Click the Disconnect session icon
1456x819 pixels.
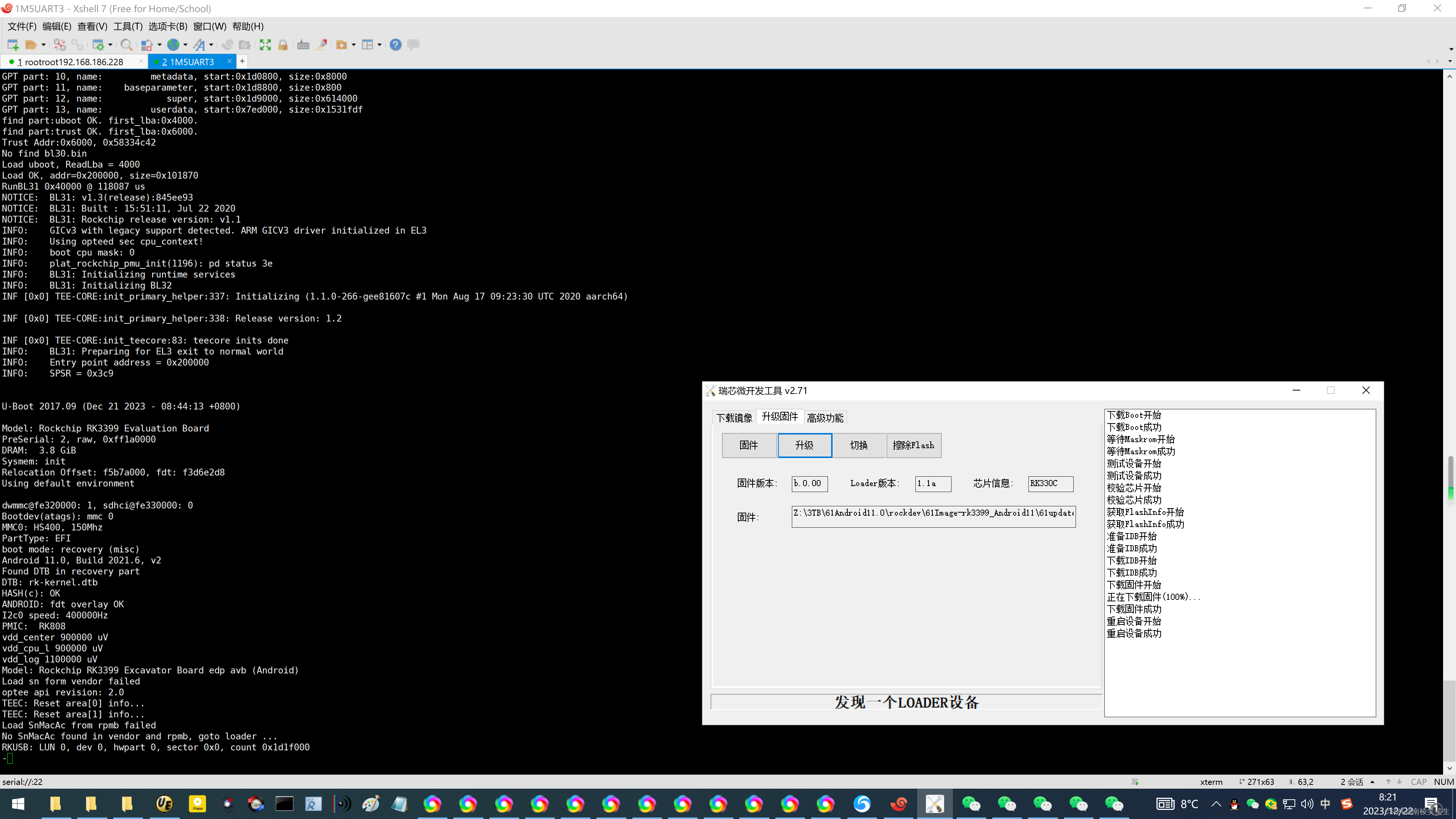click(60, 45)
